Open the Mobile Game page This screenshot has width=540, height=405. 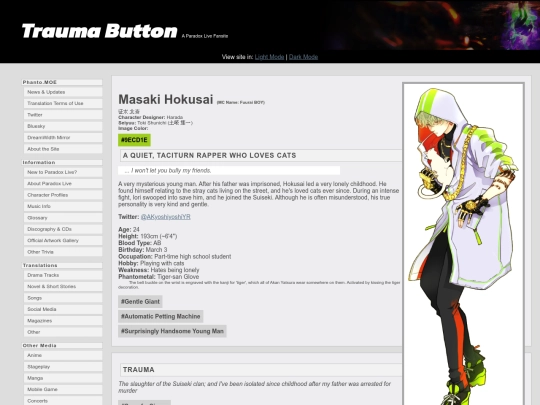[63, 389]
